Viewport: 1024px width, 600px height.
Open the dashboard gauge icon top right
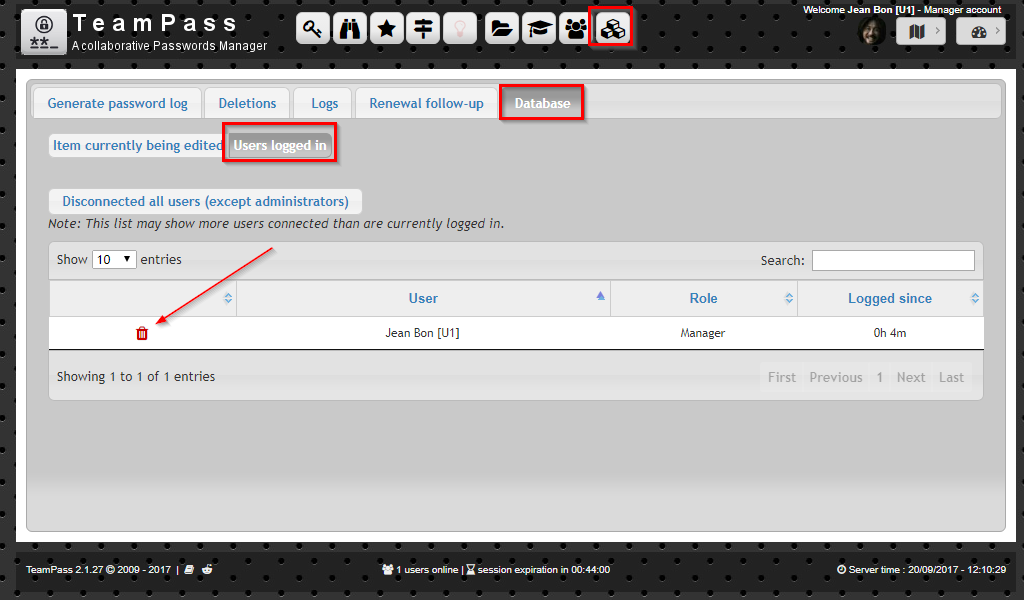click(977, 31)
